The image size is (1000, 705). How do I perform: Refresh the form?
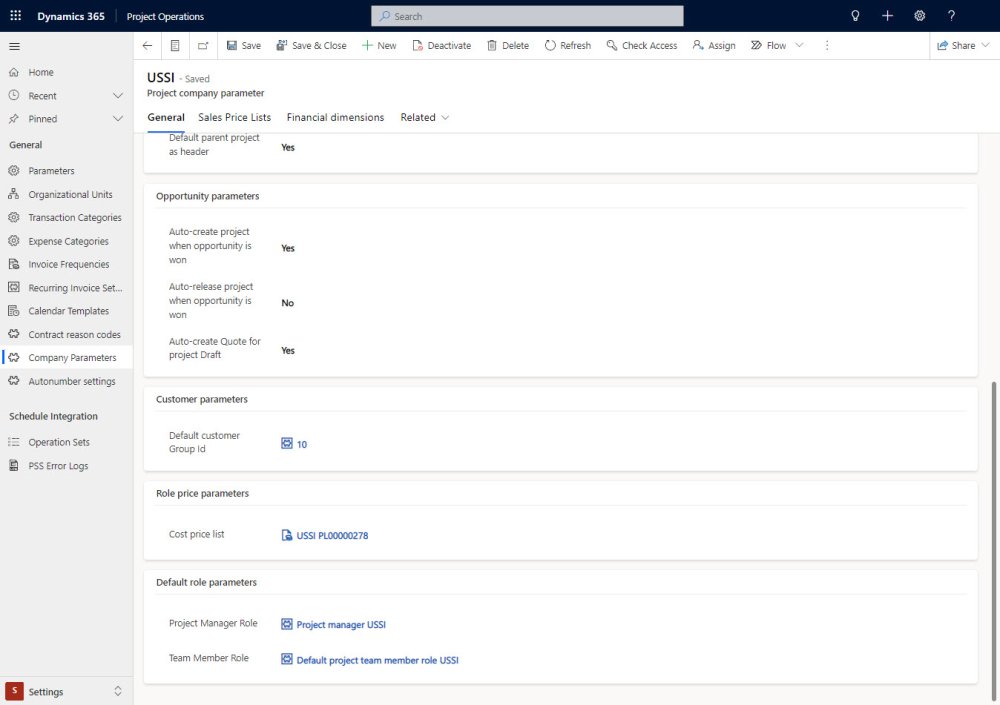[568, 45]
